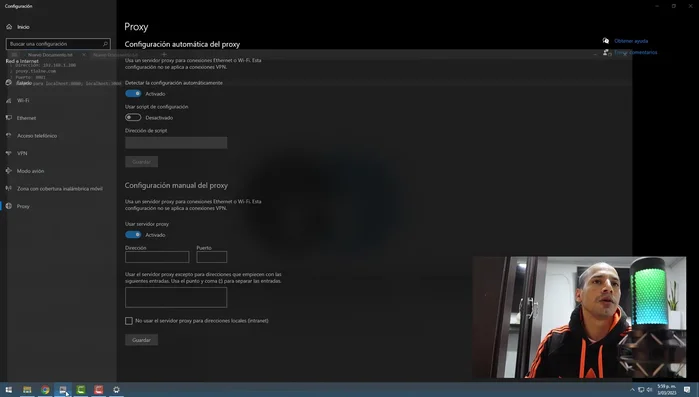Toggle the Usar servidor proxy switch

[x=133, y=234]
